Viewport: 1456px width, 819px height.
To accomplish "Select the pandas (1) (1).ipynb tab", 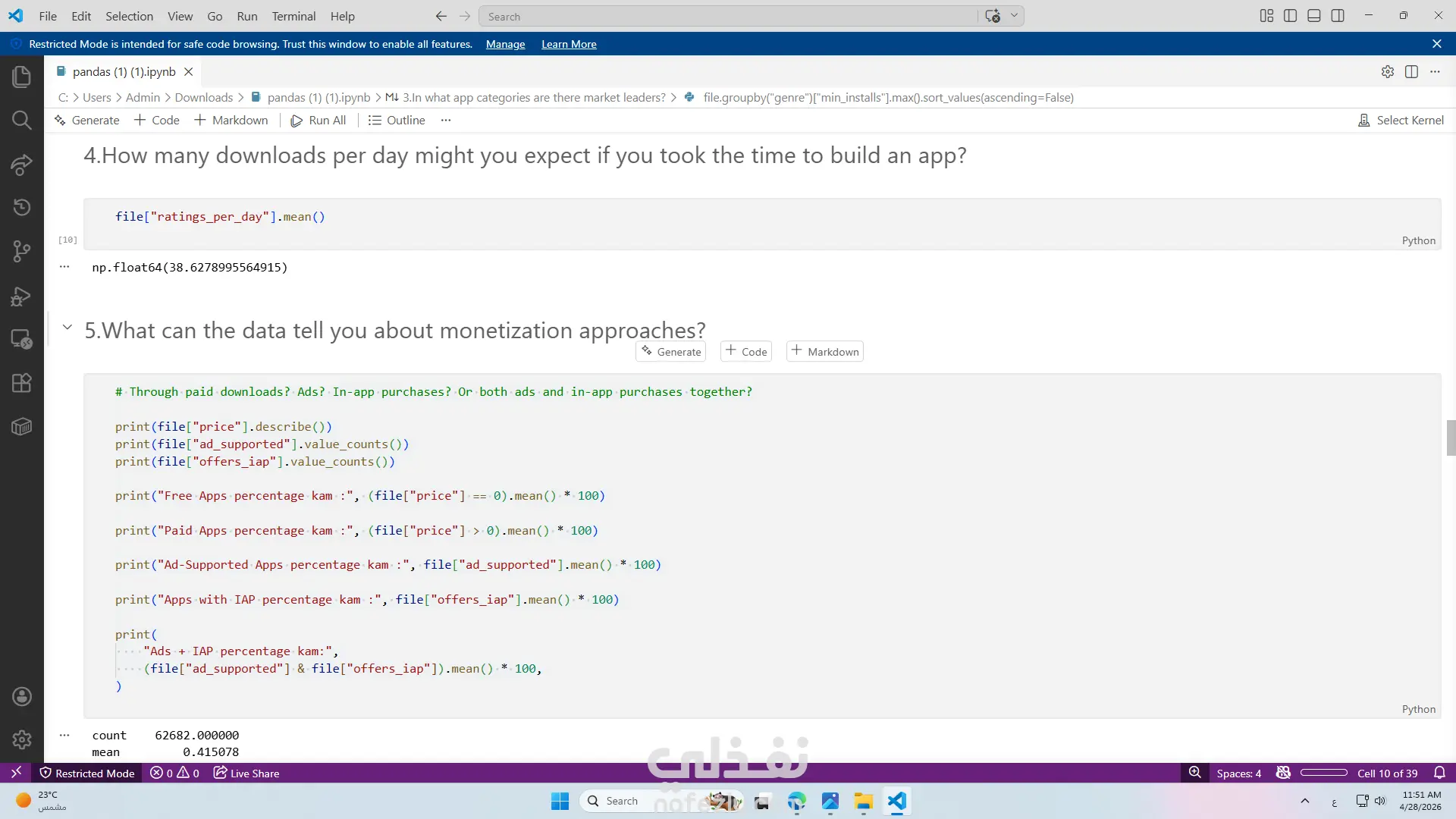I will point(124,71).
